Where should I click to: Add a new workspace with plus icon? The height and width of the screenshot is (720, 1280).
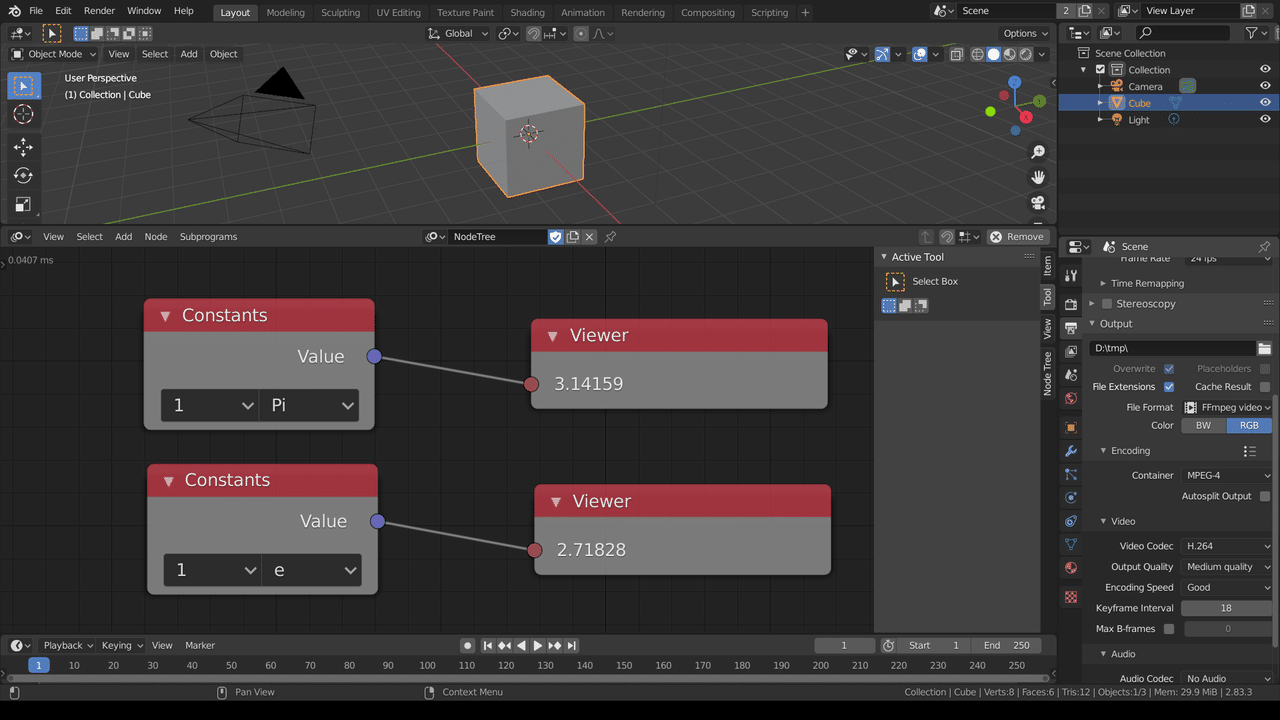(x=806, y=12)
